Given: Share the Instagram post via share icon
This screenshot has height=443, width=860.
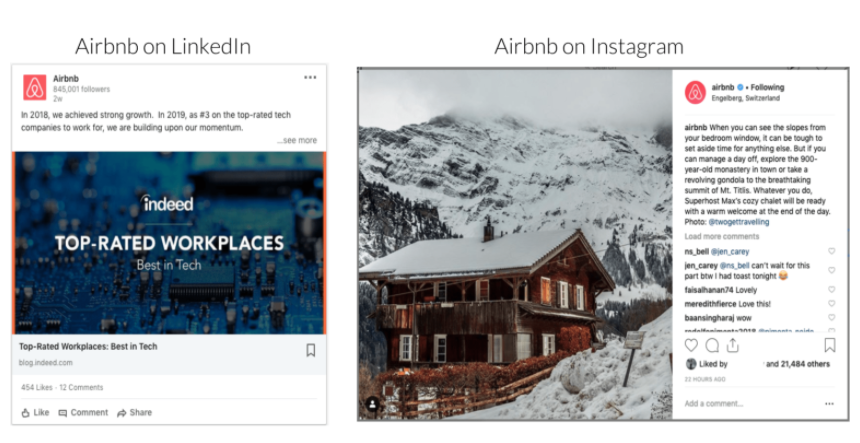Looking at the screenshot, I should (x=733, y=345).
